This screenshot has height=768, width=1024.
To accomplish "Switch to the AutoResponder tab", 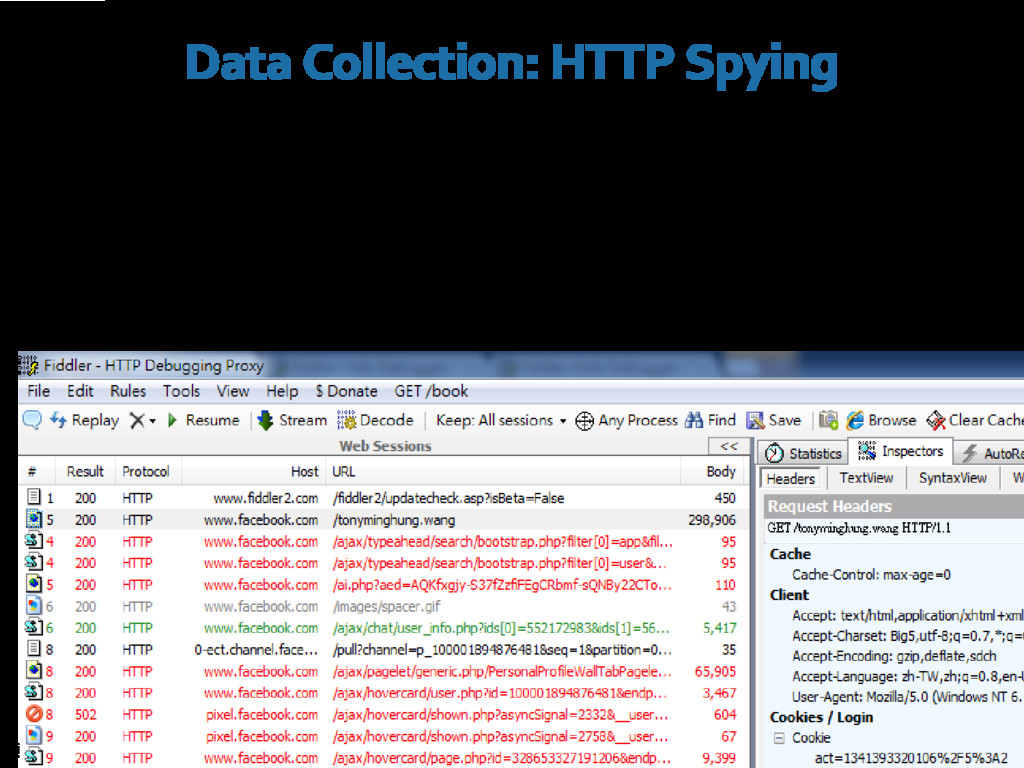I will [991, 453].
